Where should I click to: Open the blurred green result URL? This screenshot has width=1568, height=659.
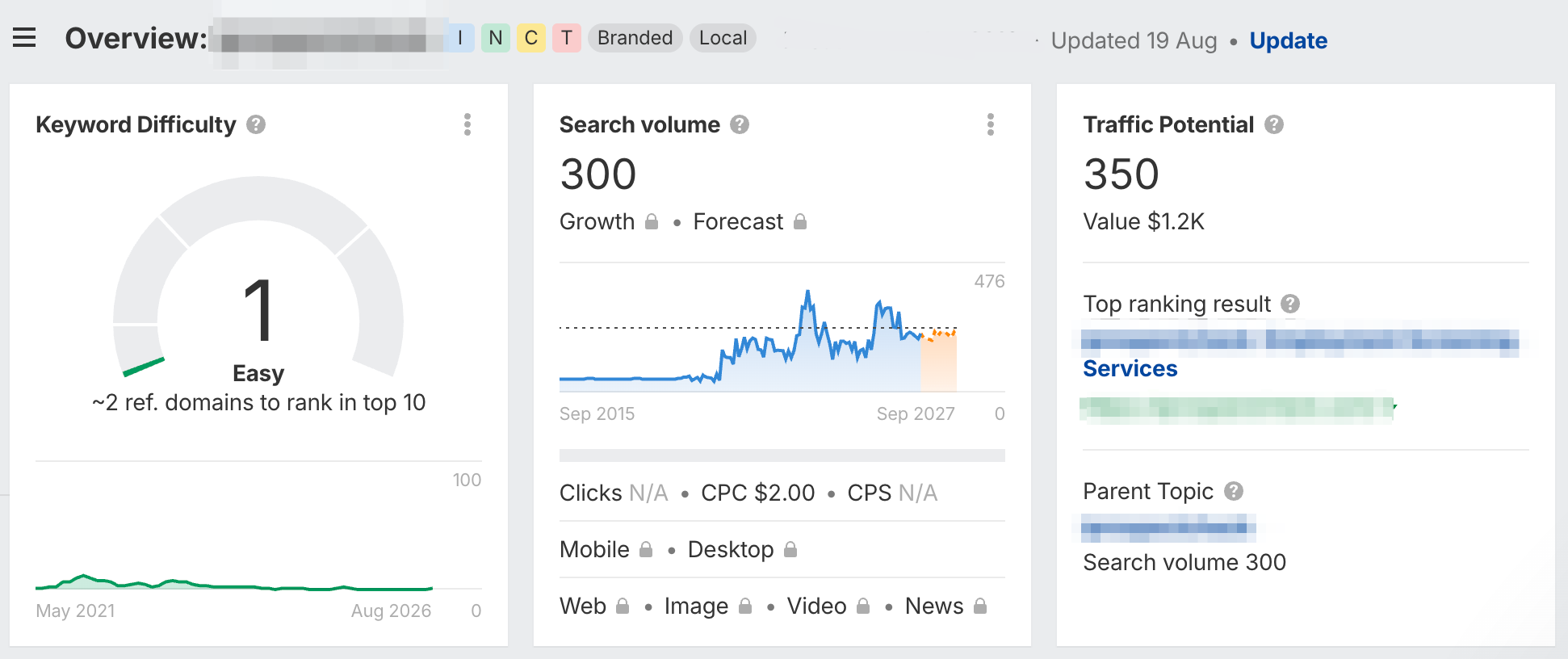[x=1238, y=410]
